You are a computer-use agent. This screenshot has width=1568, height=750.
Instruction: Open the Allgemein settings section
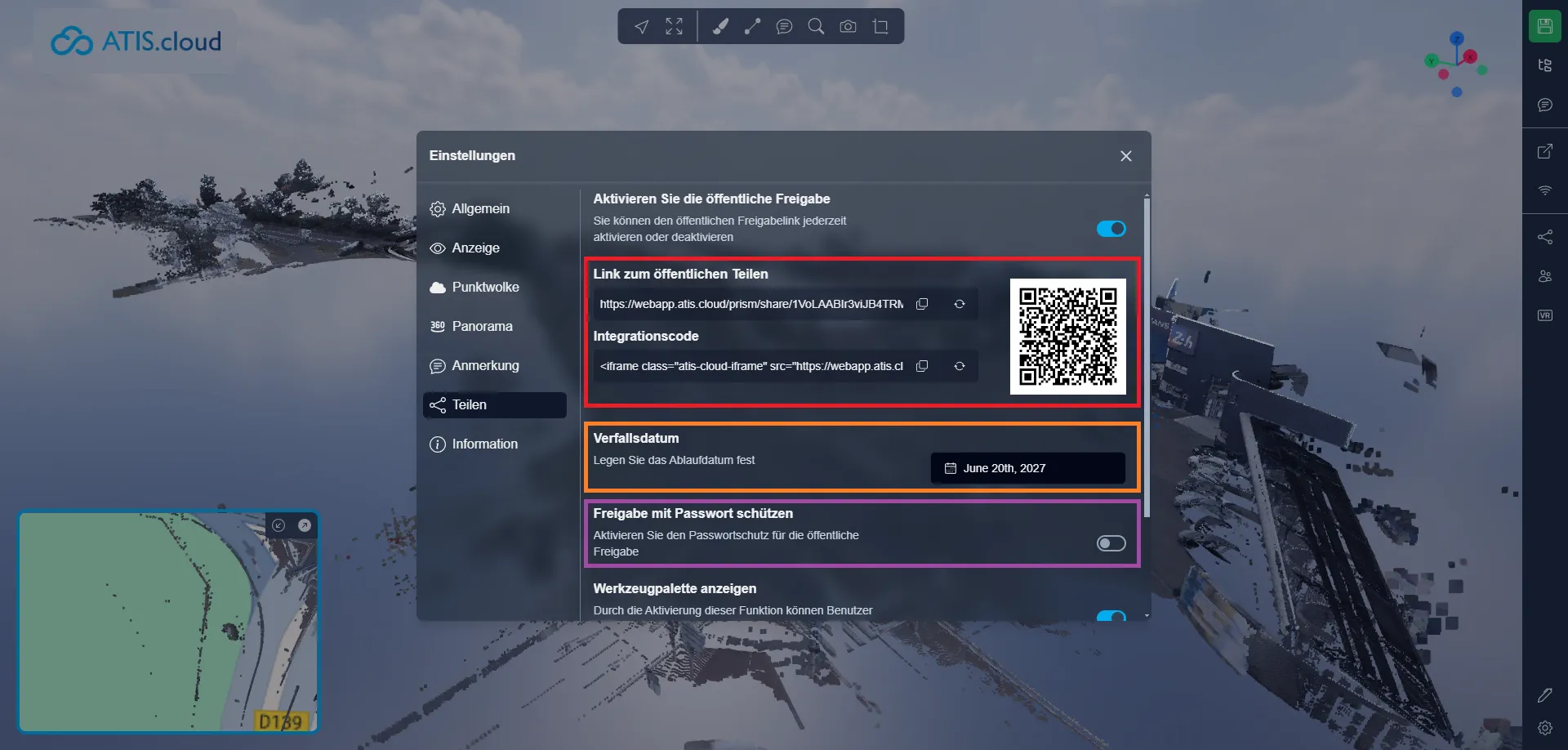tap(480, 208)
